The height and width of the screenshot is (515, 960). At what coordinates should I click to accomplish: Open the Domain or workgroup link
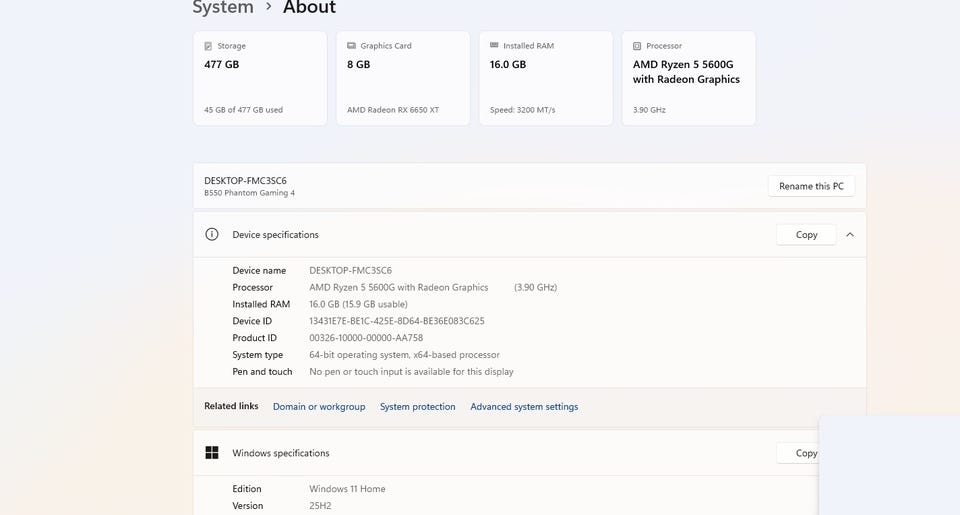point(319,407)
